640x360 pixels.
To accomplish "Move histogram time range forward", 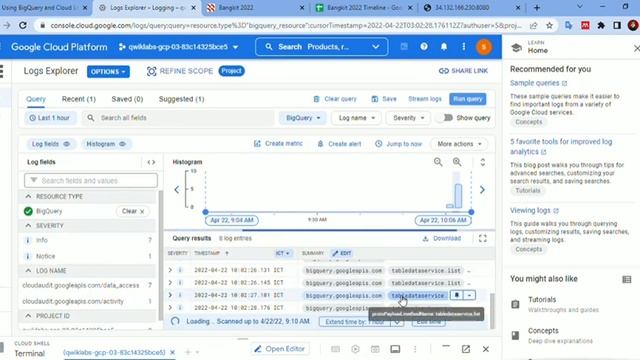I will (482, 190).
